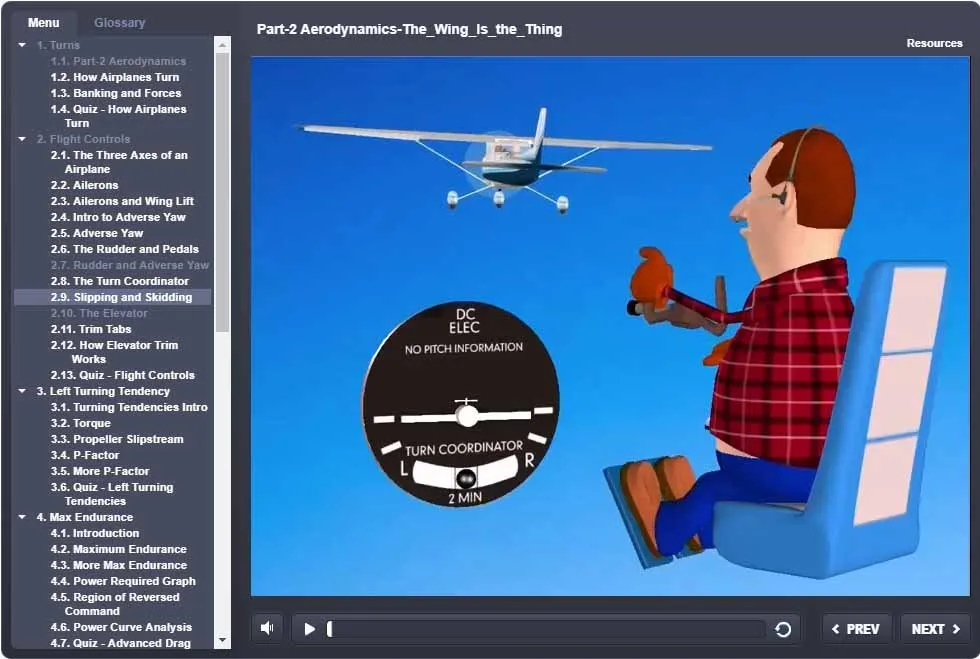Open 2.13. Quiz - Flight Controls
This screenshot has width=980, height=659.
coord(122,375)
